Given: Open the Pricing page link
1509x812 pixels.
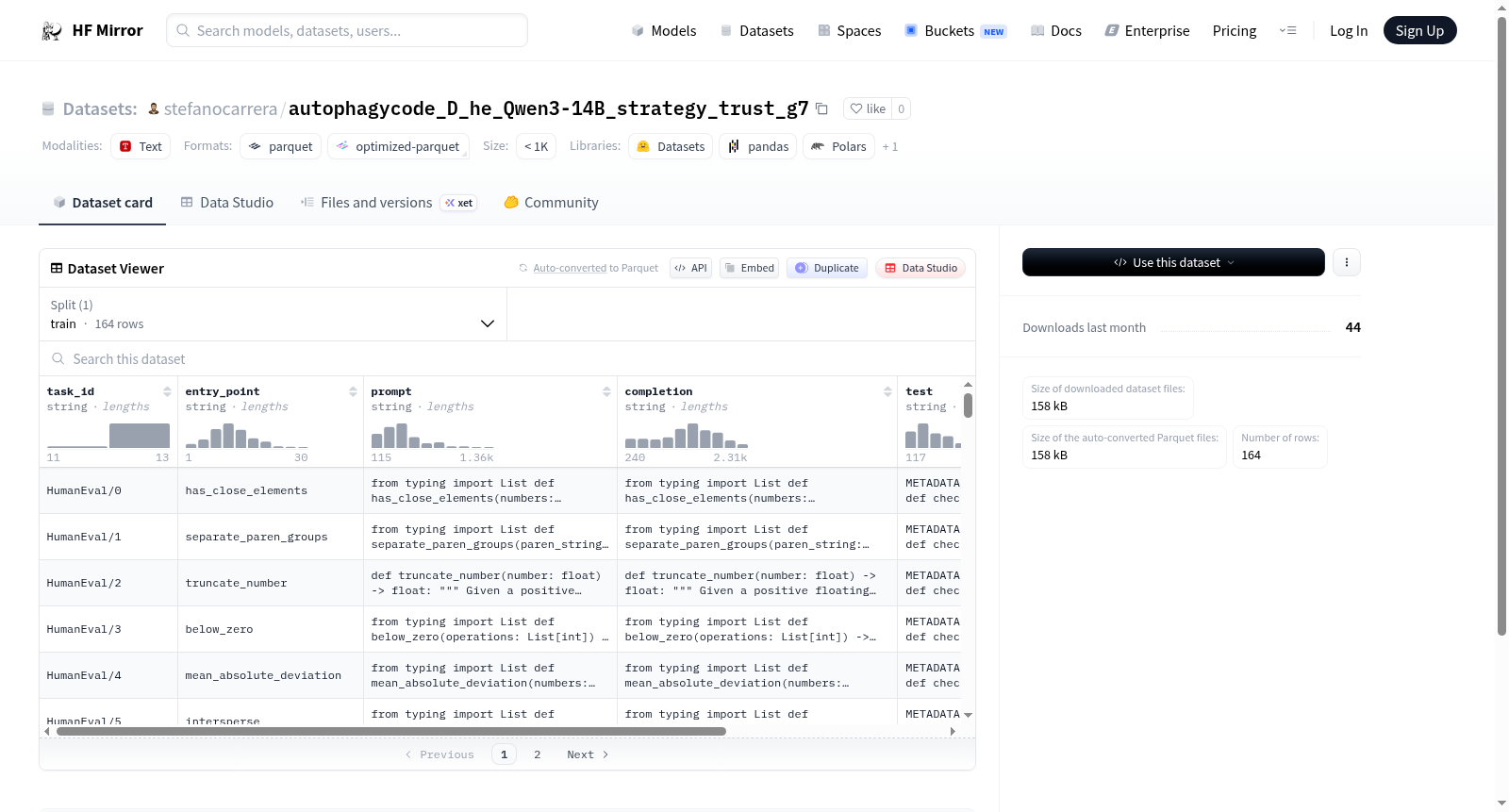Looking at the screenshot, I should (x=1235, y=31).
